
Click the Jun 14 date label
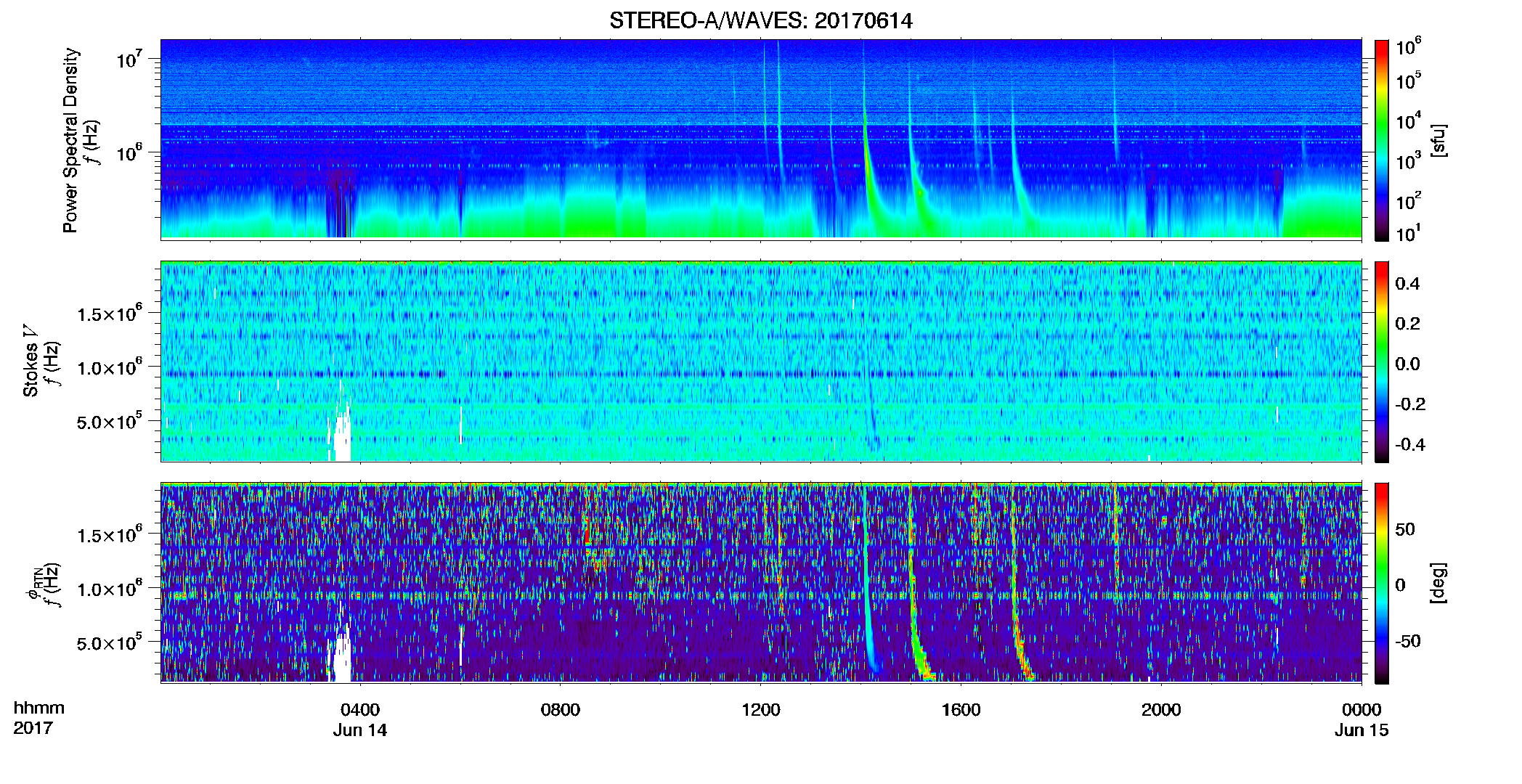point(360,730)
